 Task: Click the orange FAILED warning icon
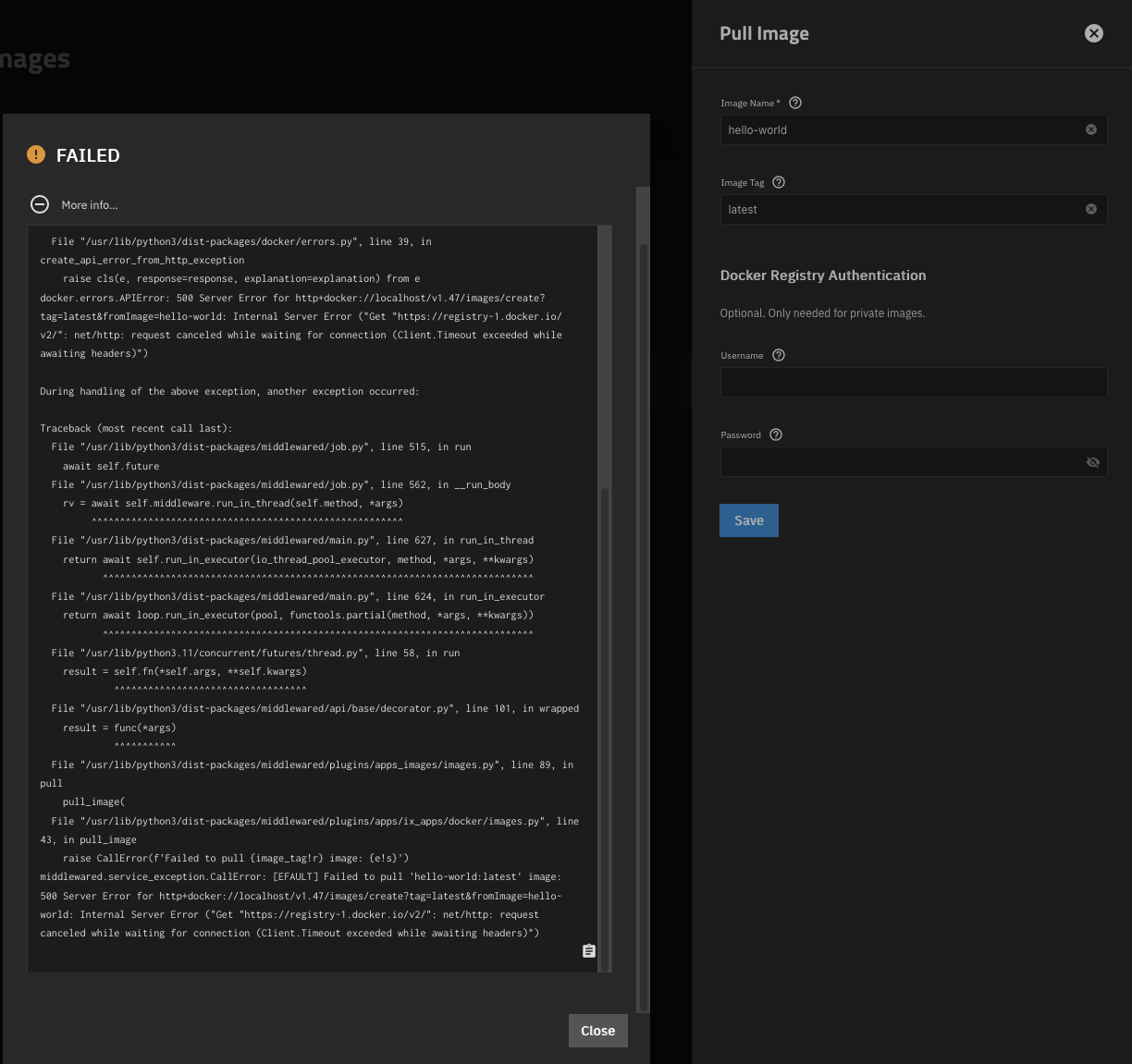click(x=36, y=154)
